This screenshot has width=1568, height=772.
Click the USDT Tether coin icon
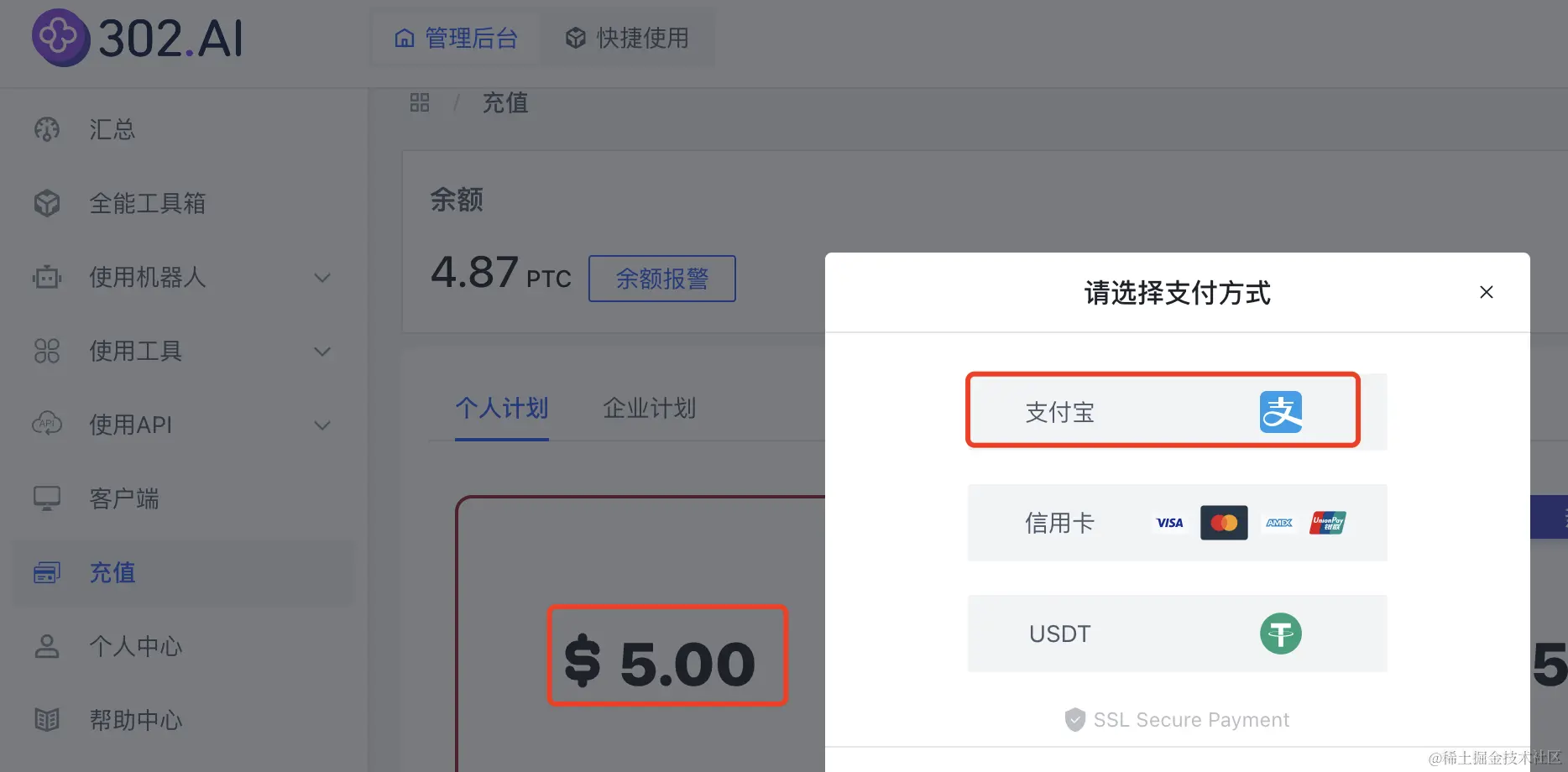[1280, 634]
